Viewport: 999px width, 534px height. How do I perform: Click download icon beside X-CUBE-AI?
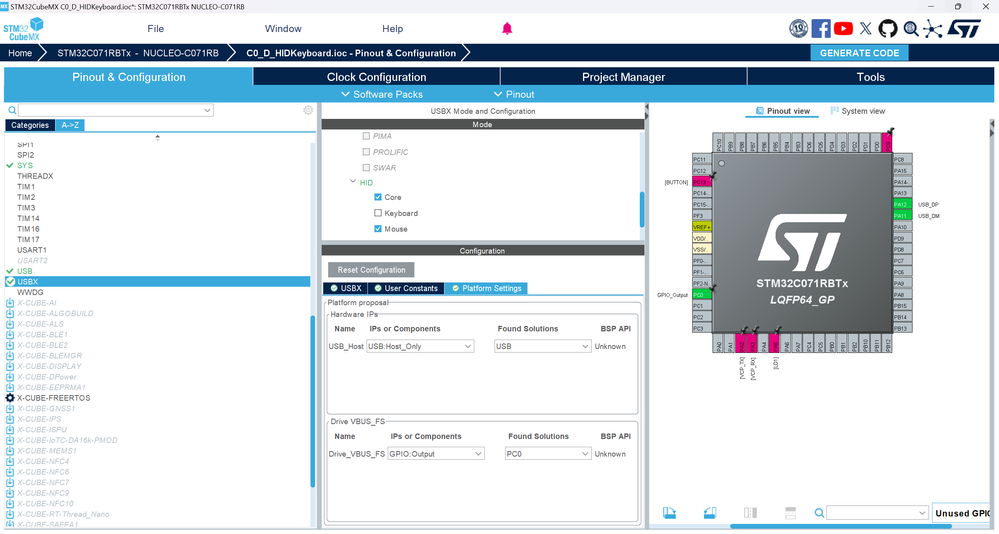tap(10, 303)
